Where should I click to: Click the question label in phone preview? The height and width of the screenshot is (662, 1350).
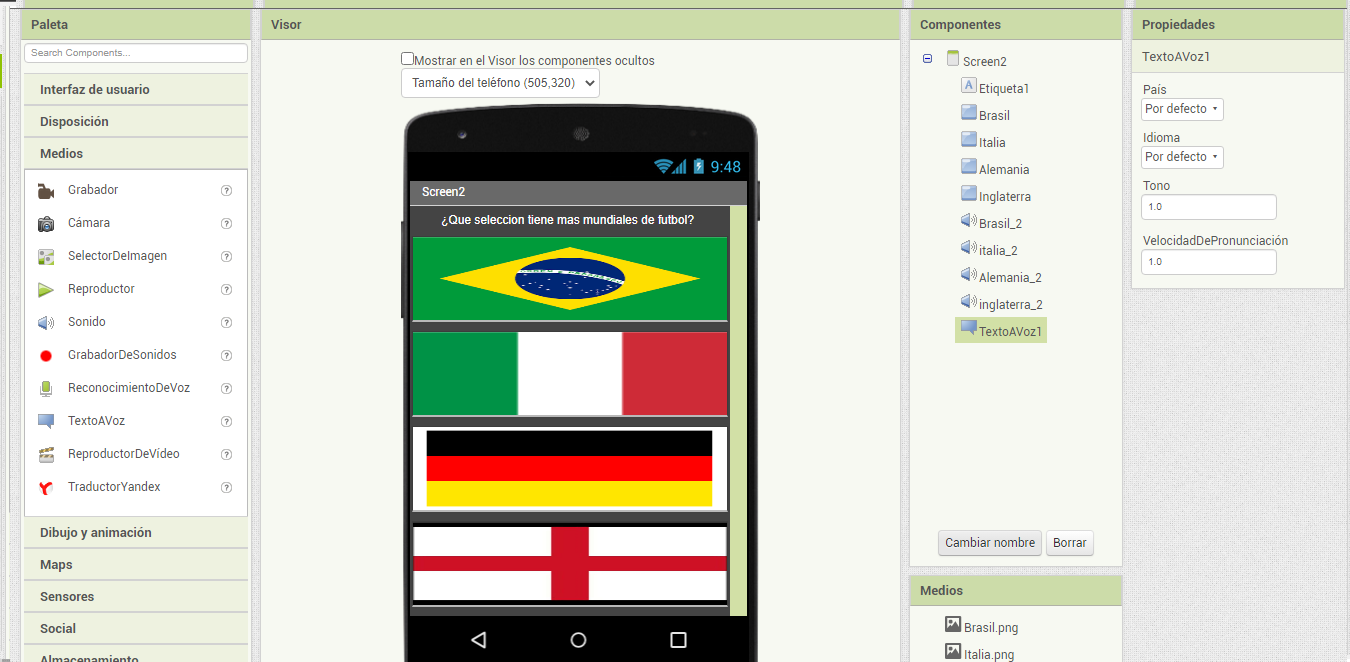pos(570,220)
